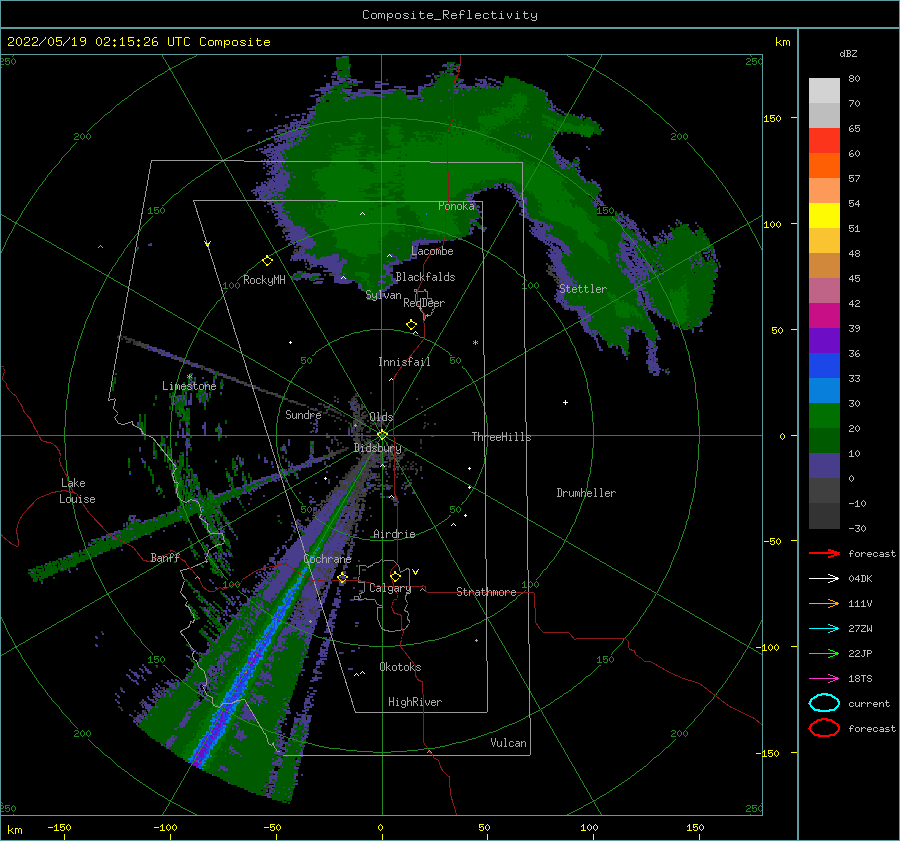Click the dBZ legend heading
The height and width of the screenshot is (841, 900).
(x=848, y=53)
